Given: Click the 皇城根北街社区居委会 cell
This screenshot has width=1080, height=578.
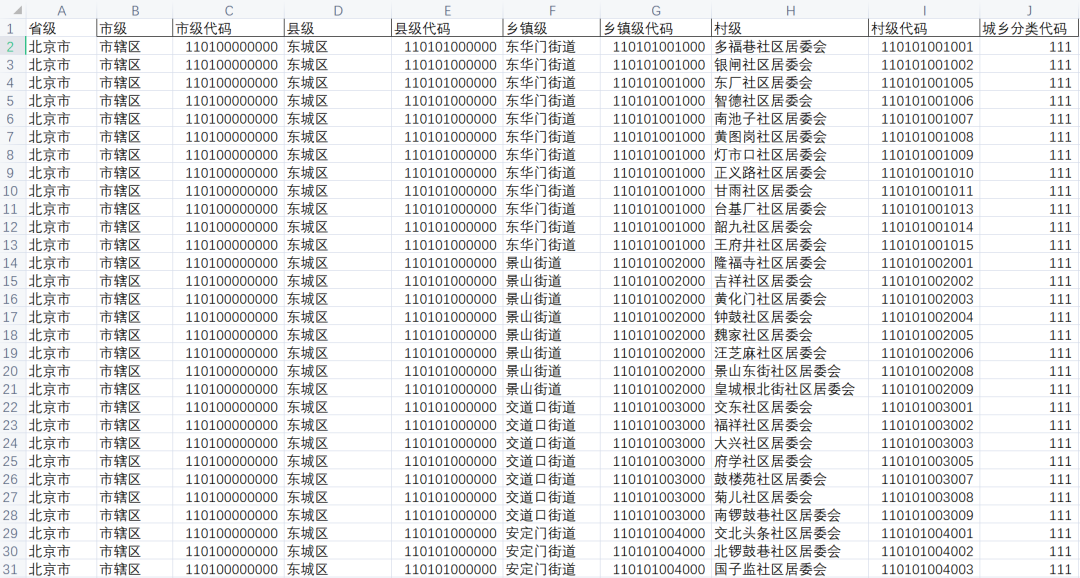Looking at the screenshot, I should click(x=790, y=388).
